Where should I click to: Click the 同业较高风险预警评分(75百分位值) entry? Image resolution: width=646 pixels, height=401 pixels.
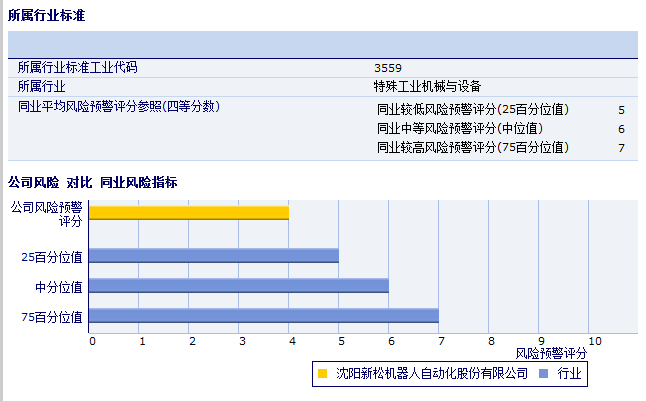click(473, 148)
